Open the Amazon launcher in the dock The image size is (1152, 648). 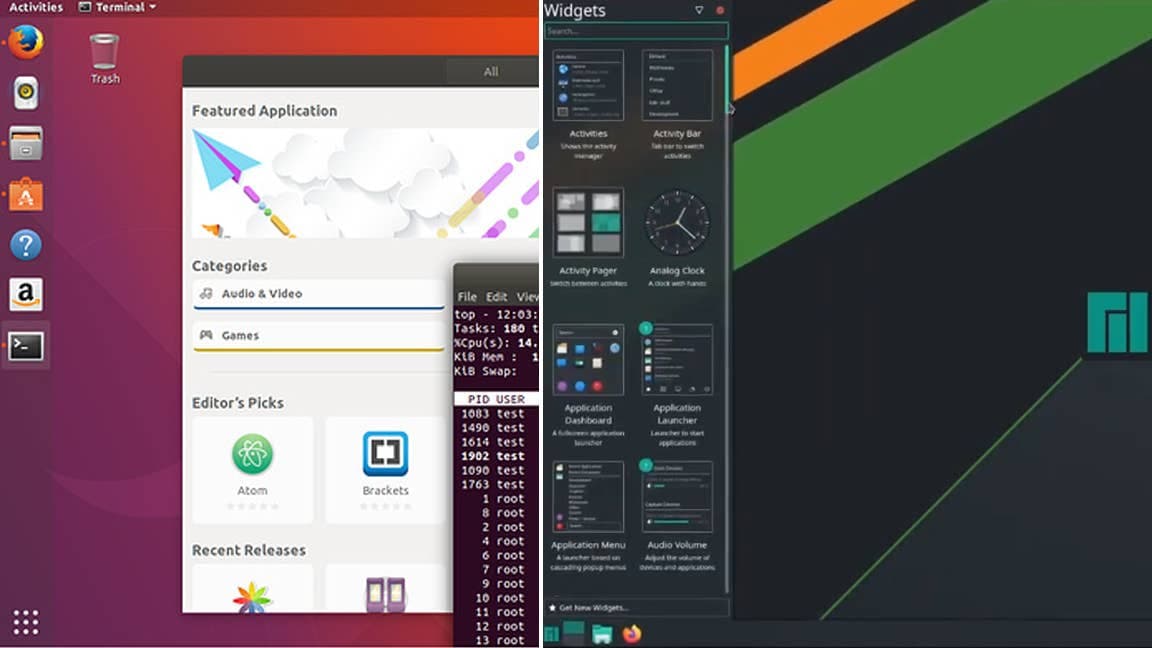tap(25, 293)
